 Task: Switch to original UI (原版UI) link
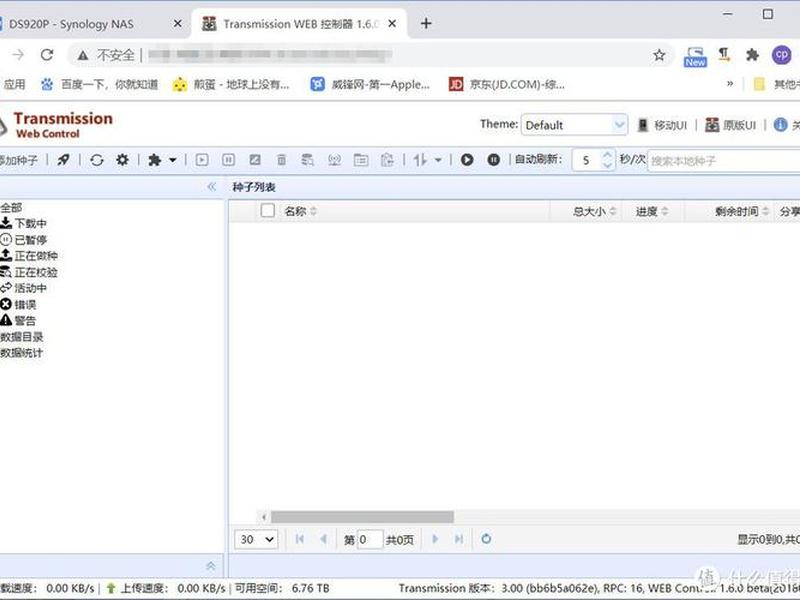(x=731, y=125)
